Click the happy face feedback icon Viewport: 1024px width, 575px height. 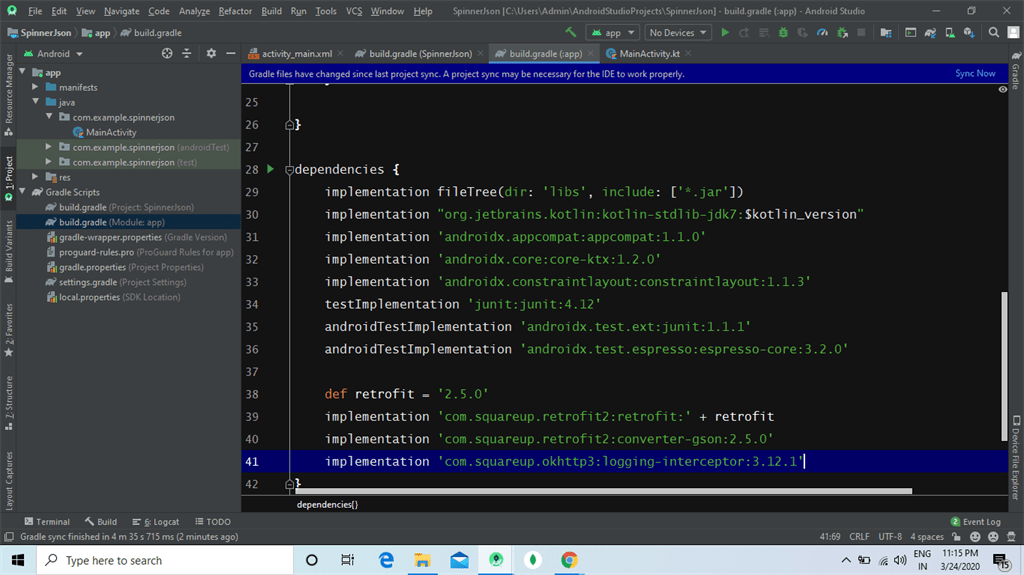[x=975, y=537]
